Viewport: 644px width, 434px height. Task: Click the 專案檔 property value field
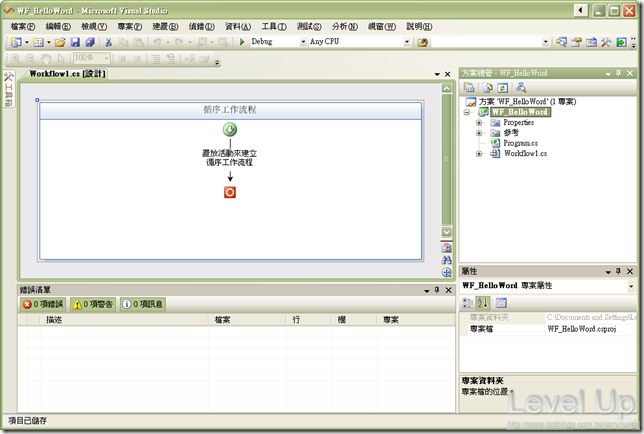[591, 329]
